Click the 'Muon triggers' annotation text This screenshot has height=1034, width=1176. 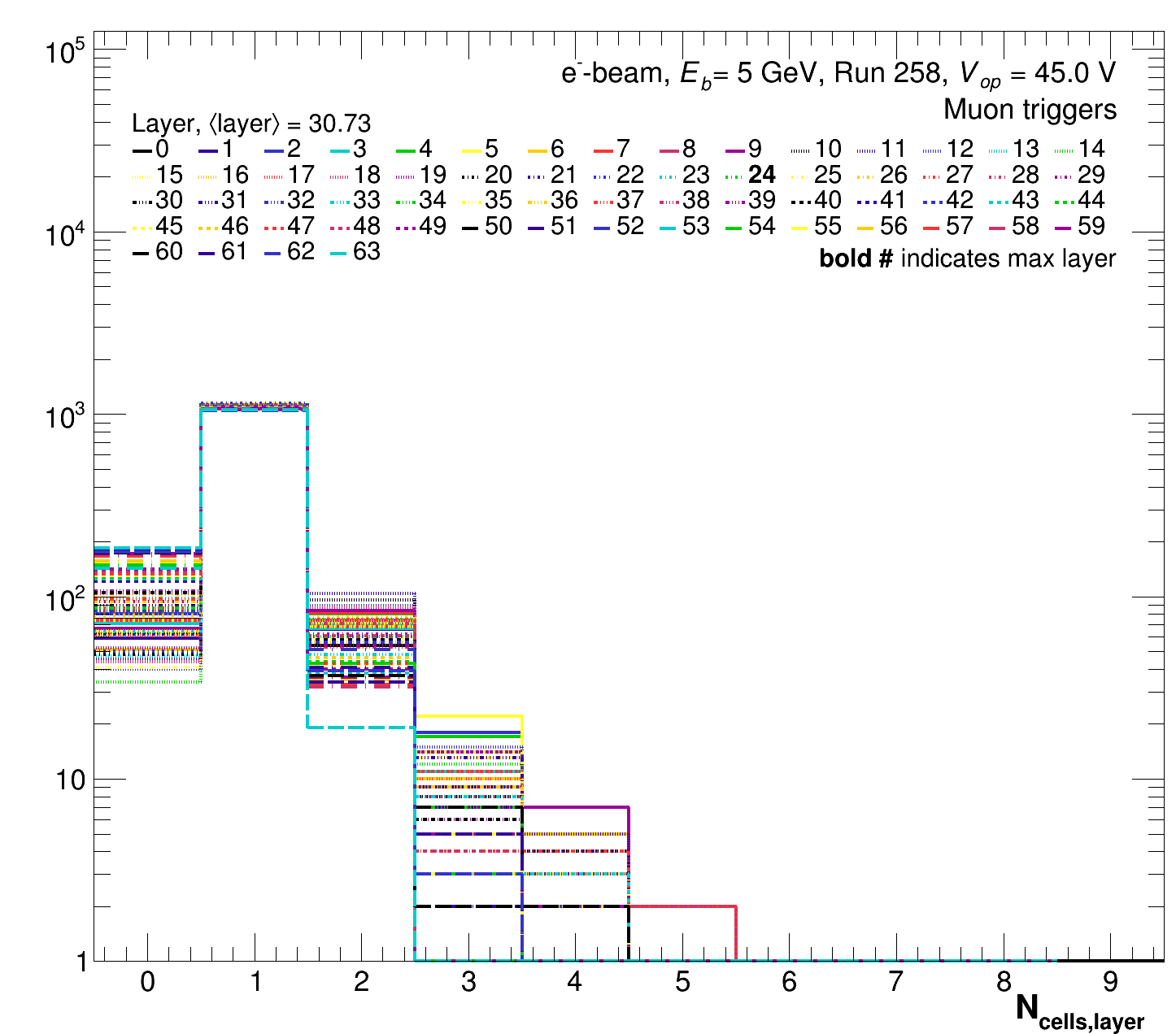[1030, 110]
